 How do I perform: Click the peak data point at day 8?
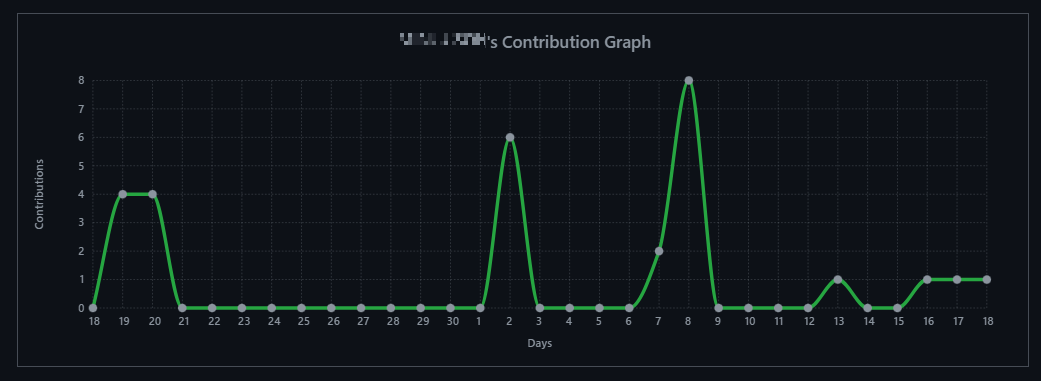coord(689,80)
